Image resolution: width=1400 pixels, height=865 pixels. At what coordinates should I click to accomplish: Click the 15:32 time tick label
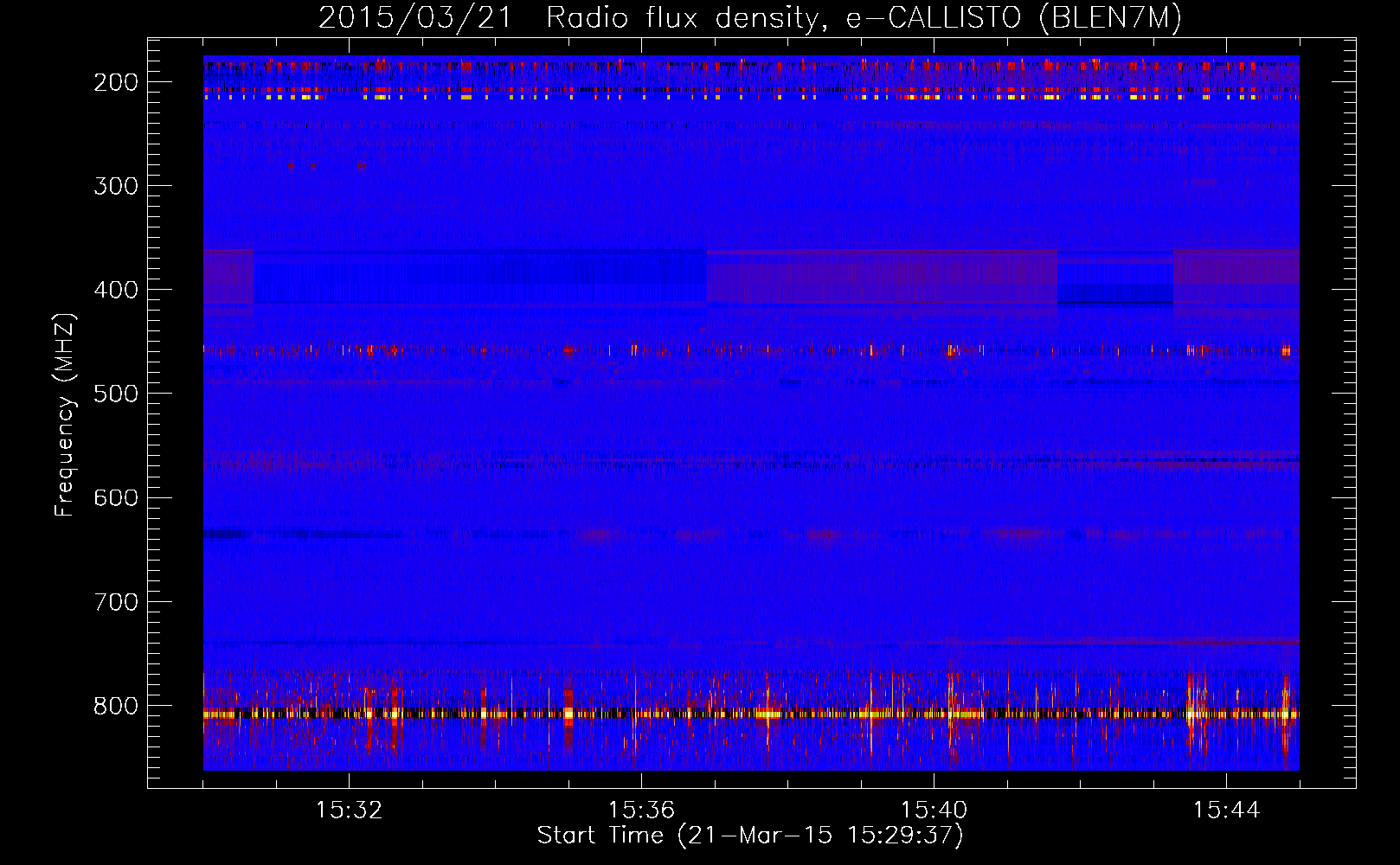pos(349,811)
